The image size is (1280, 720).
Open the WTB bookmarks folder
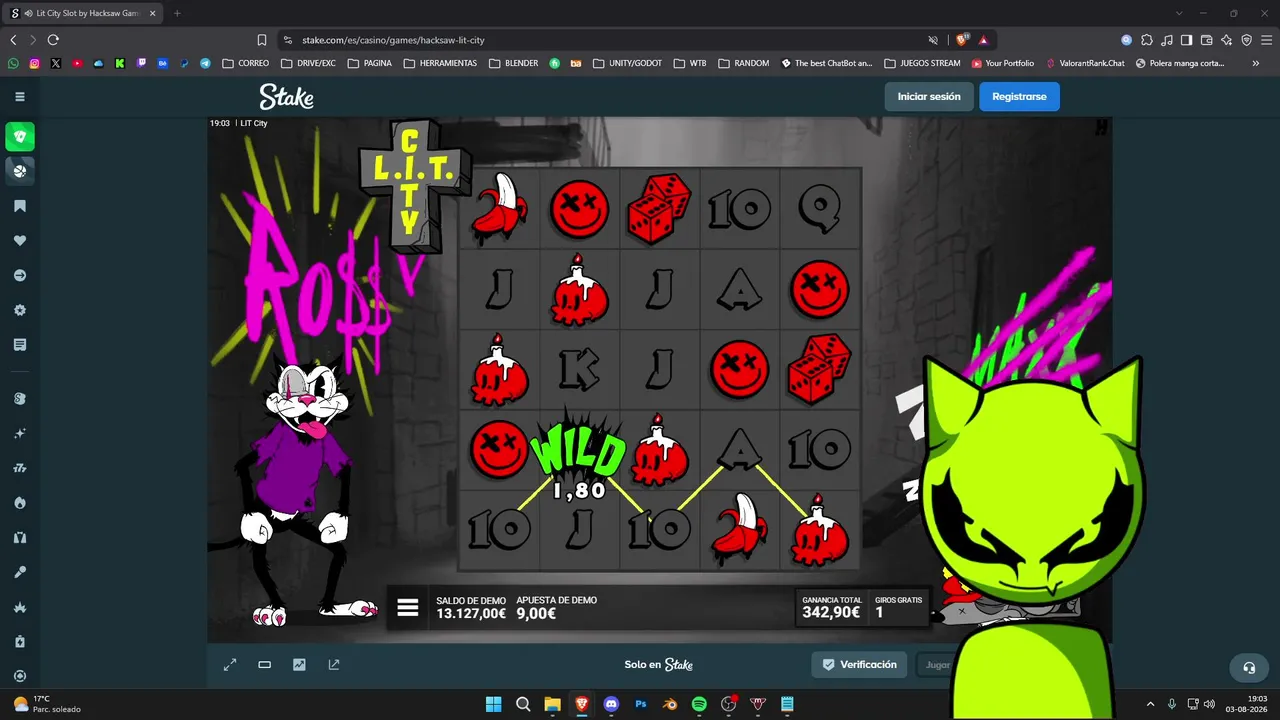pos(689,63)
